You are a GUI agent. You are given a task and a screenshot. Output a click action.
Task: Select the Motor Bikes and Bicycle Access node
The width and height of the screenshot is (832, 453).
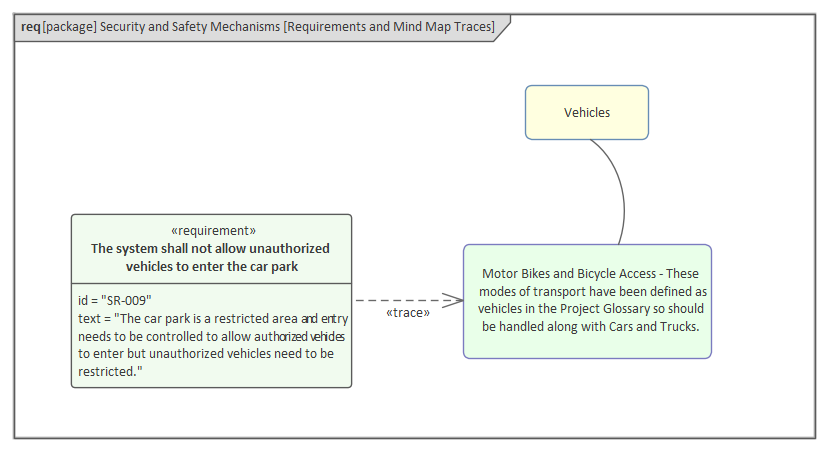pyautogui.click(x=587, y=300)
